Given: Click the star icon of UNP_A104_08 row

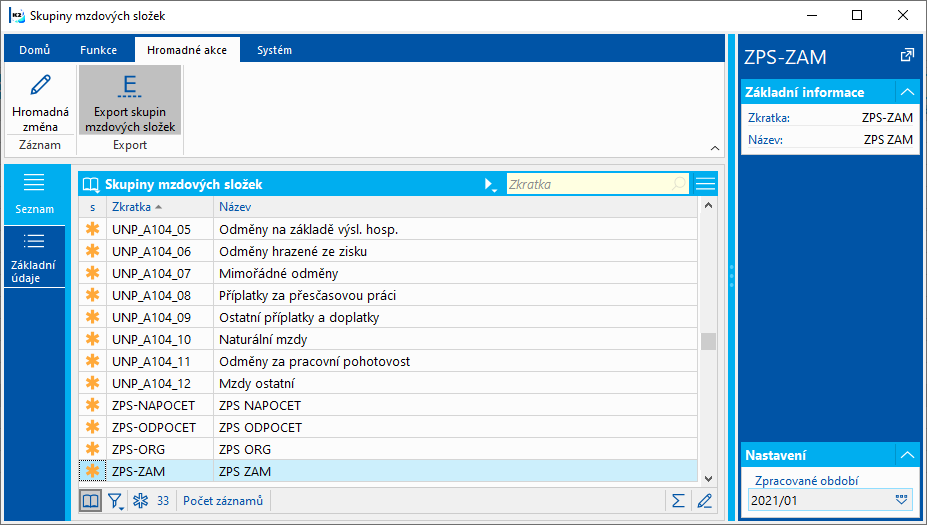Looking at the screenshot, I should pyautogui.click(x=92, y=295).
